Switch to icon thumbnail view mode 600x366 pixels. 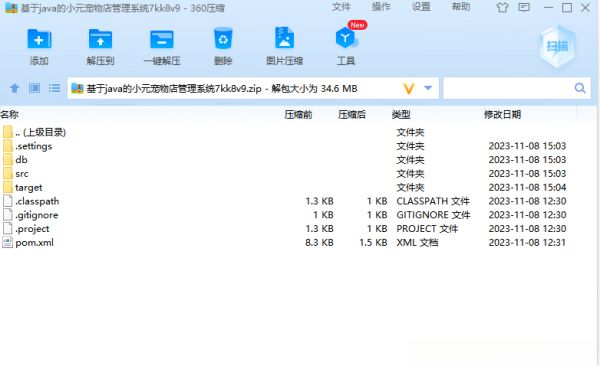pyautogui.click(x=34, y=88)
